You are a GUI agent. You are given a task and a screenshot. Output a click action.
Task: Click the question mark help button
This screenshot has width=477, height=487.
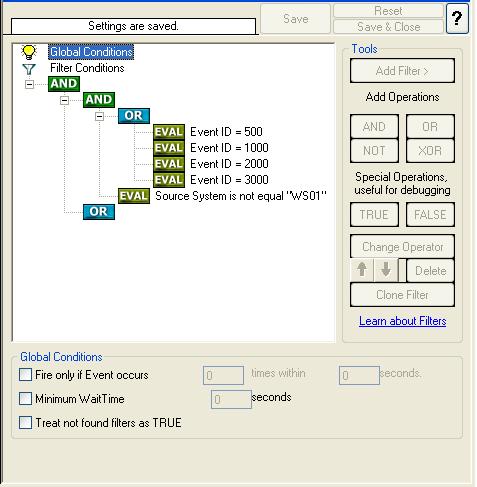[457, 18]
